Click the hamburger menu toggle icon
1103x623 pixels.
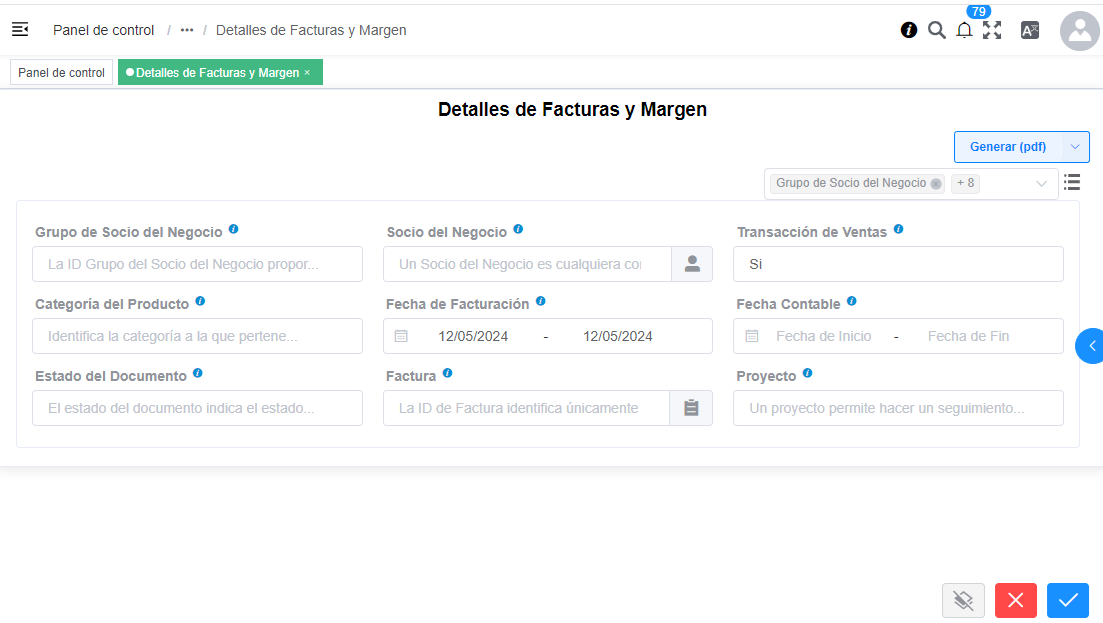pos(20,29)
